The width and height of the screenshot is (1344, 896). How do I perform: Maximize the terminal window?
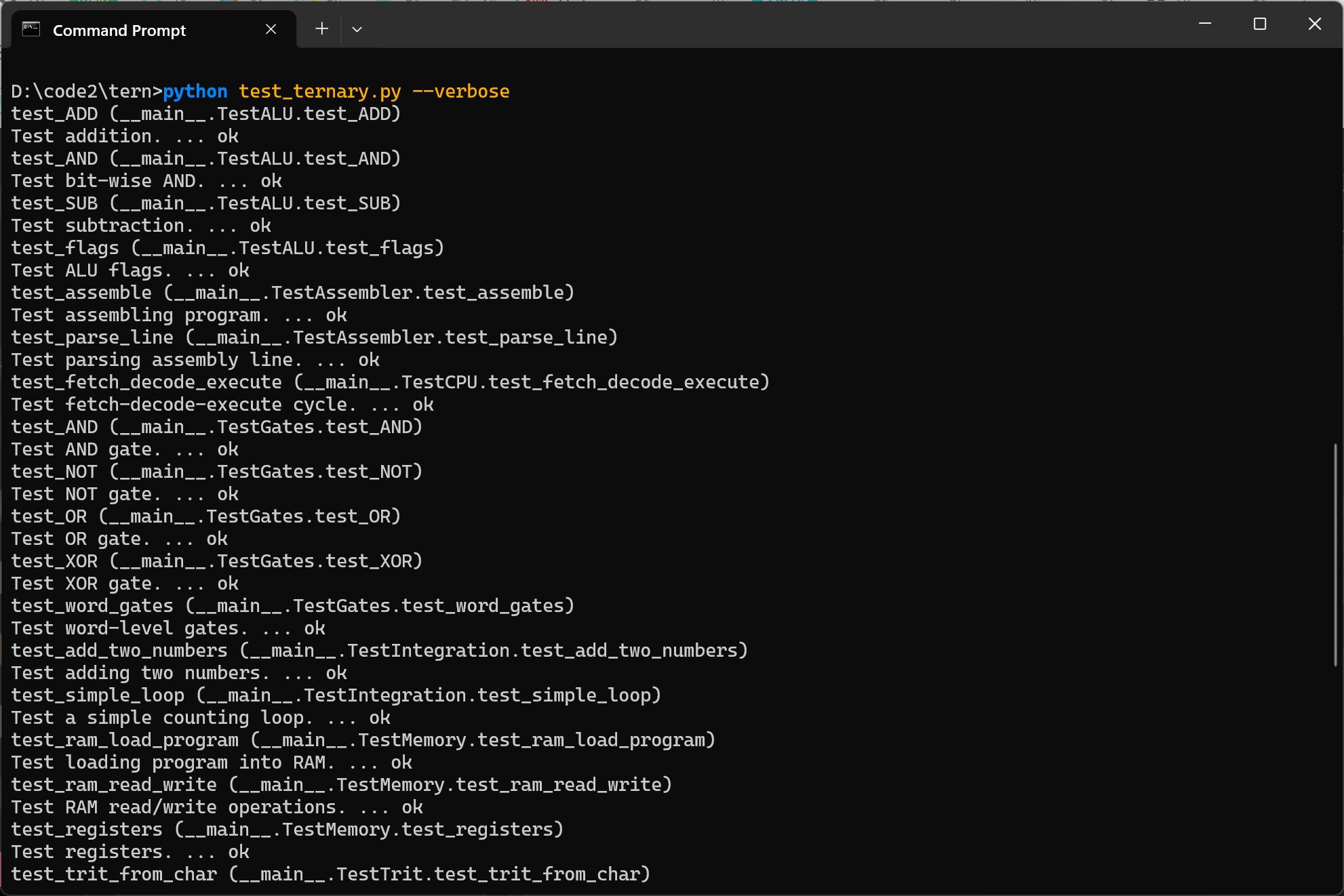1260,23
